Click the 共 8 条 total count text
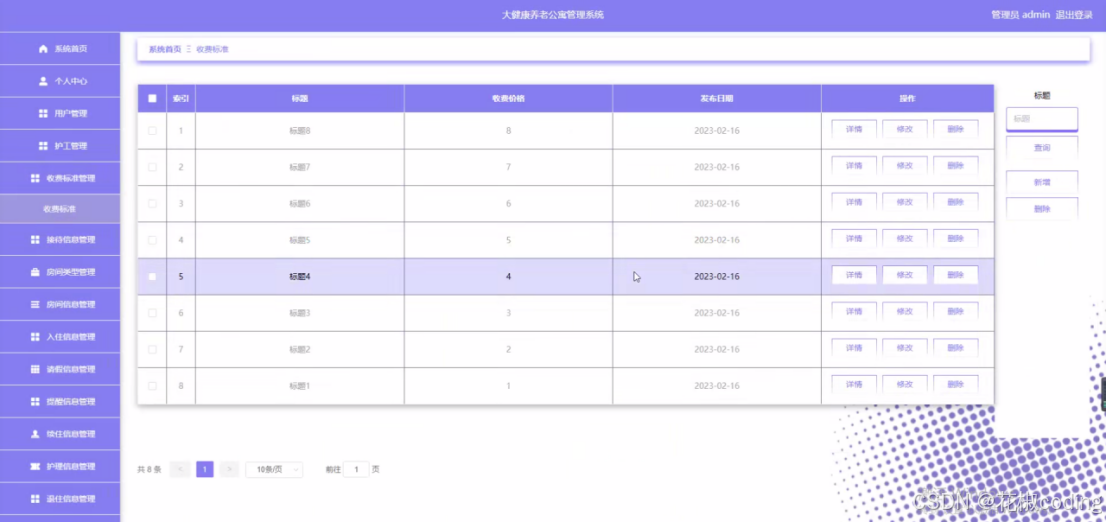This screenshot has height=522, width=1106. tap(150, 469)
